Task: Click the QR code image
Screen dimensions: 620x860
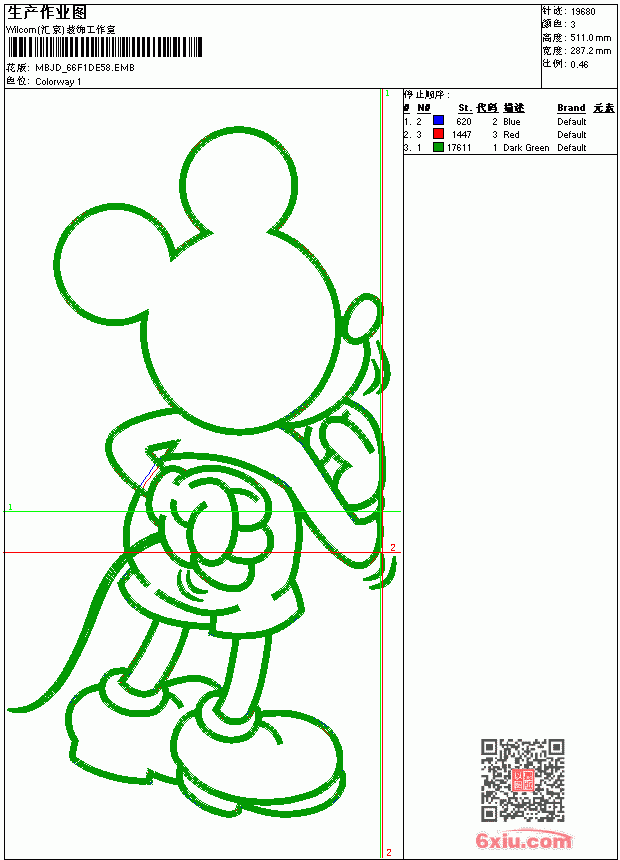Action: 523,780
